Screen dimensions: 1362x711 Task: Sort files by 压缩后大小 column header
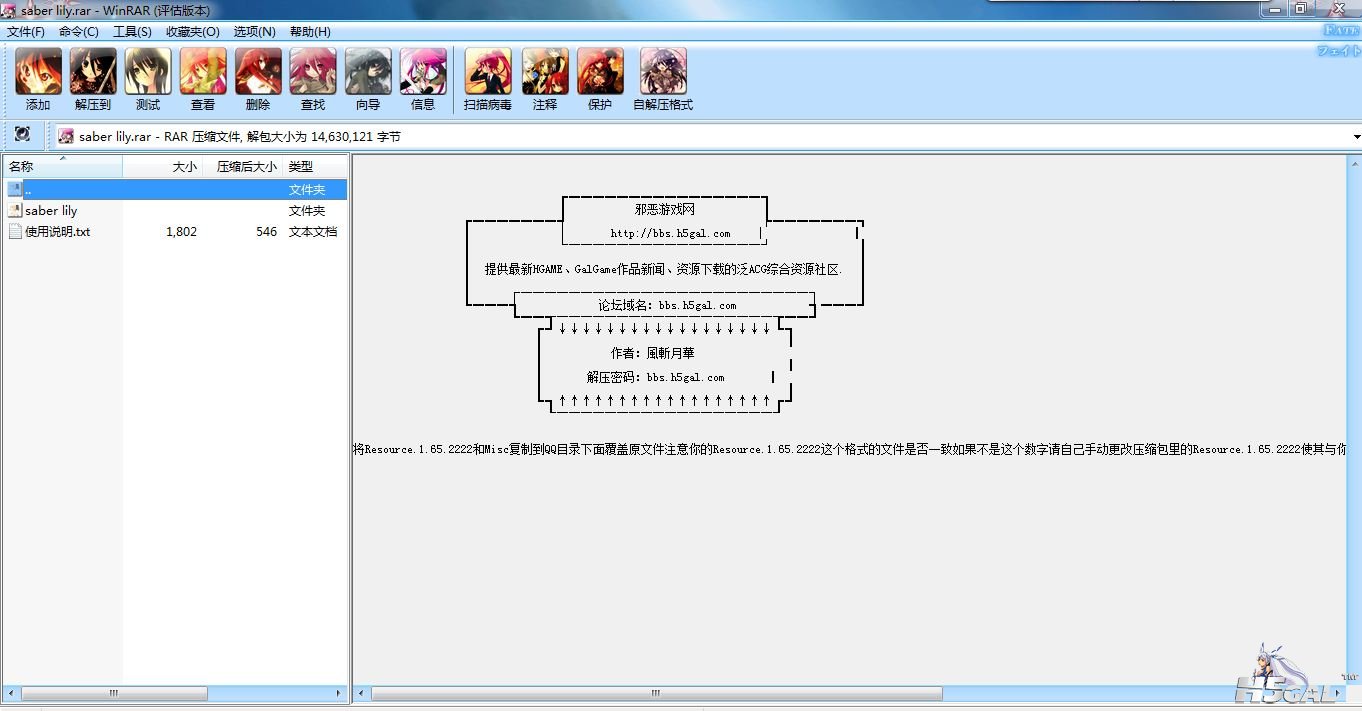pyautogui.click(x=244, y=167)
